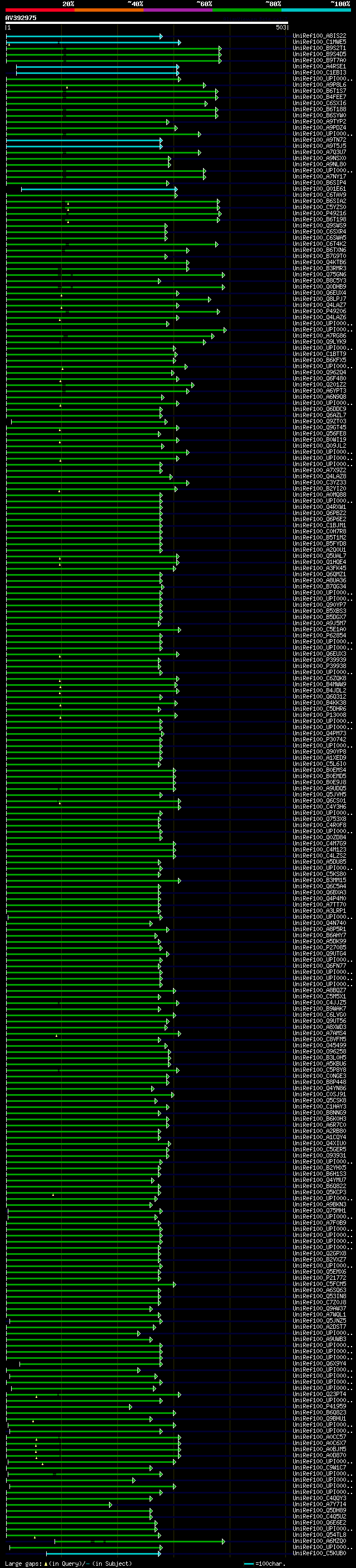Open hit UniRef100_B9S2T1
356x1568 pixels.
click(x=319, y=48)
